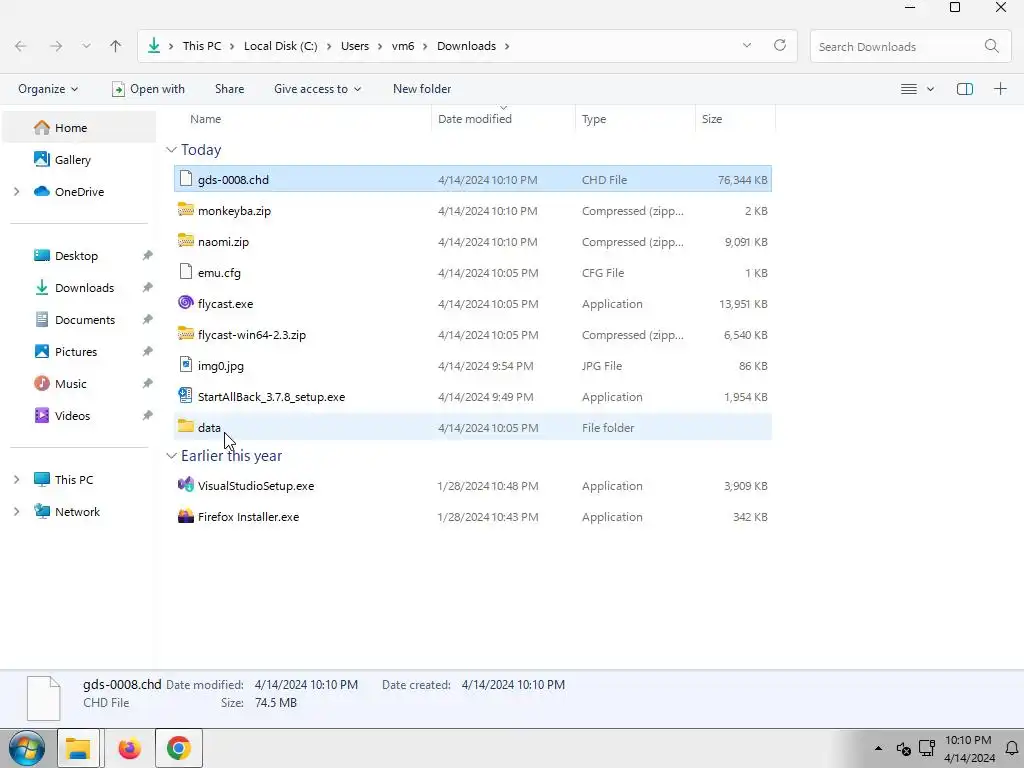Launch Firefox from the taskbar
Screen dimensions: 1024x768
click(129, 748)
